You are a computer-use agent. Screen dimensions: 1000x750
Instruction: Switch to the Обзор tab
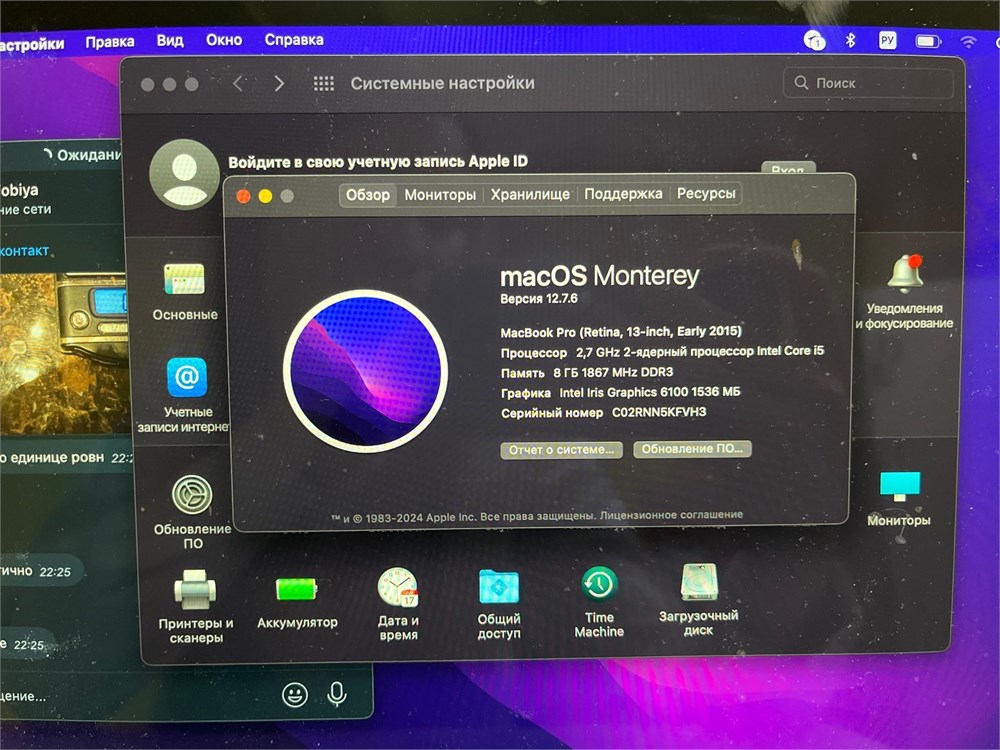pyautogui.click(x=367, y=195)
